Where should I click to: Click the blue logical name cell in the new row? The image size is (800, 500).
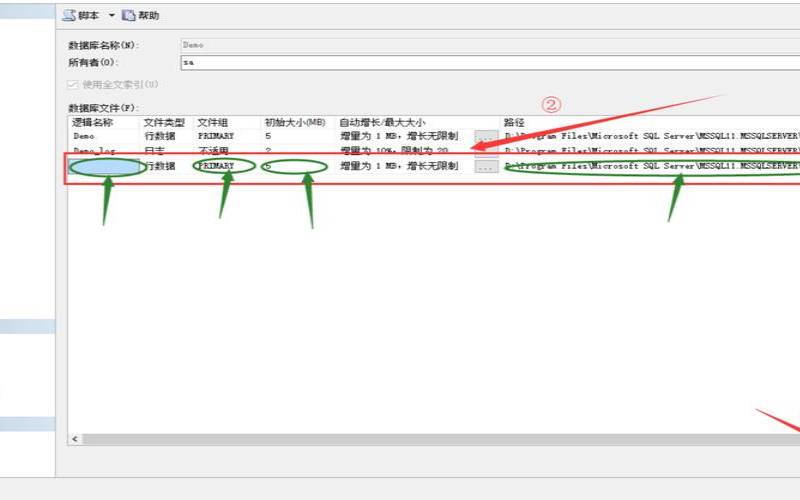click(105, 166)
